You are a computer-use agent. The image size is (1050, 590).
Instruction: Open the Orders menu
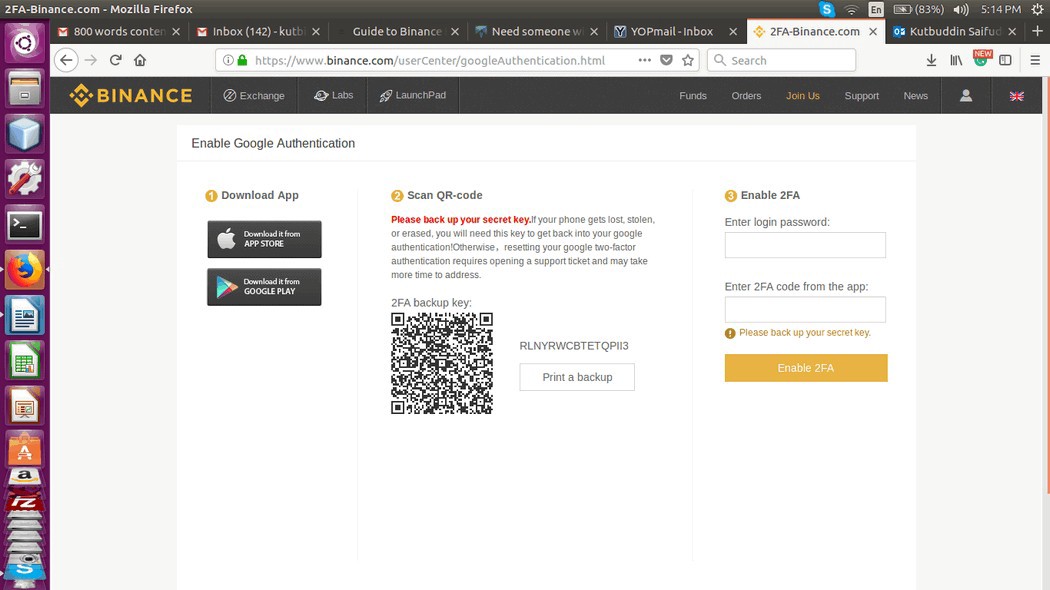click(746, 96)
